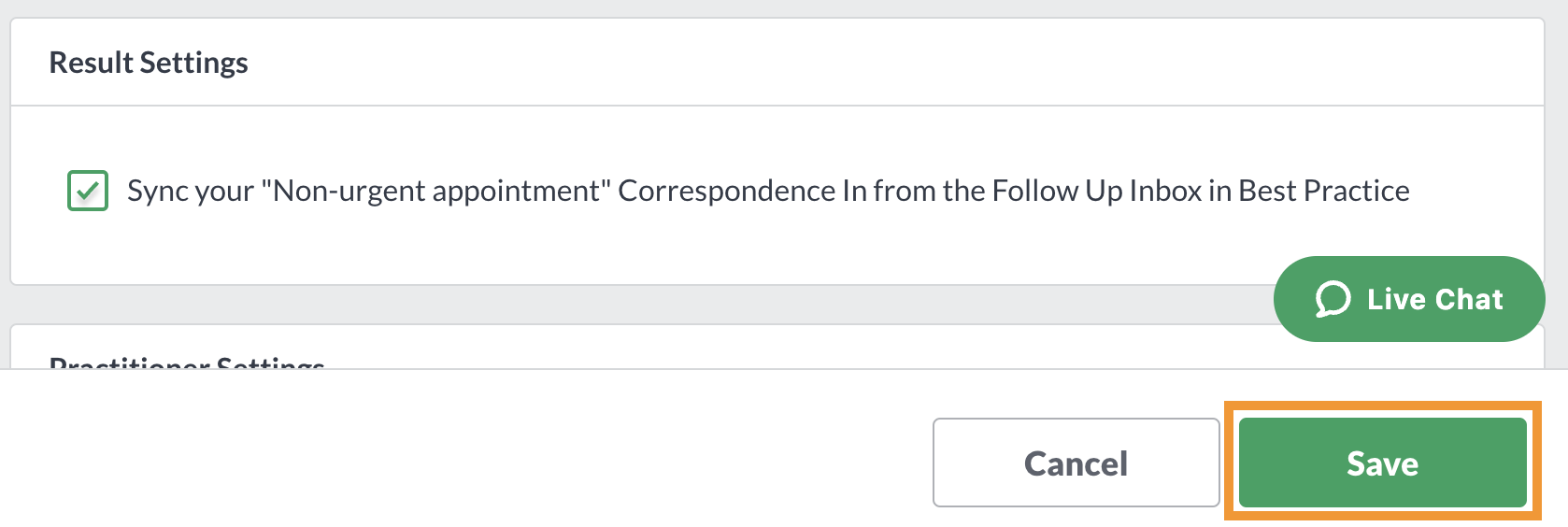This screenshot has height=527, width=1568.
Task: Click the Result Settings heading
Action: 149,63
